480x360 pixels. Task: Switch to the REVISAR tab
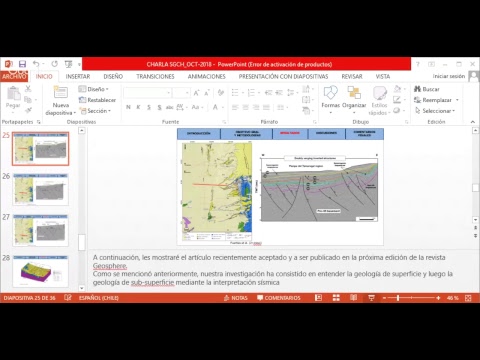click(352, 76)
